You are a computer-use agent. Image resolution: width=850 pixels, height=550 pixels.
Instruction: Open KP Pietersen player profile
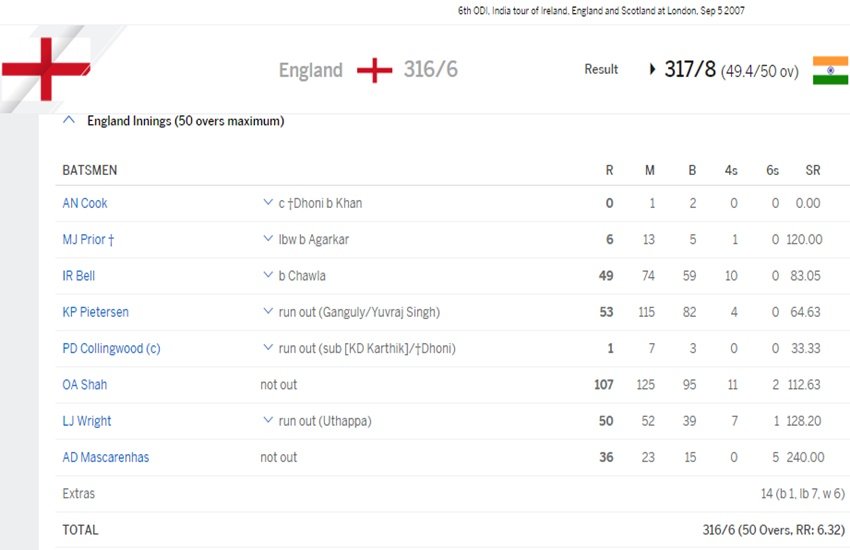(x=95, y=312)
